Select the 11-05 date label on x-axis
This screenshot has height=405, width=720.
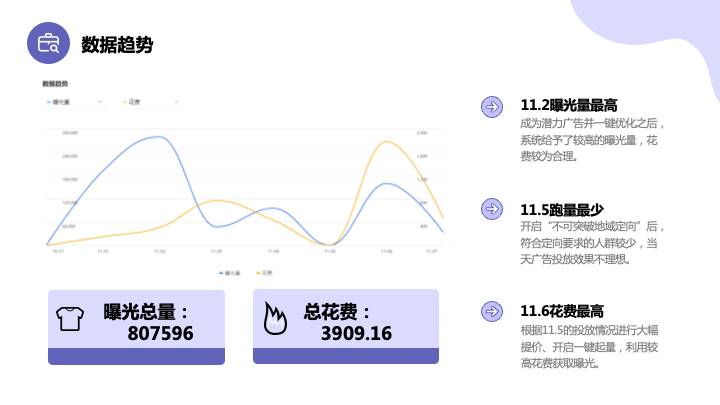tap(330, 252)
